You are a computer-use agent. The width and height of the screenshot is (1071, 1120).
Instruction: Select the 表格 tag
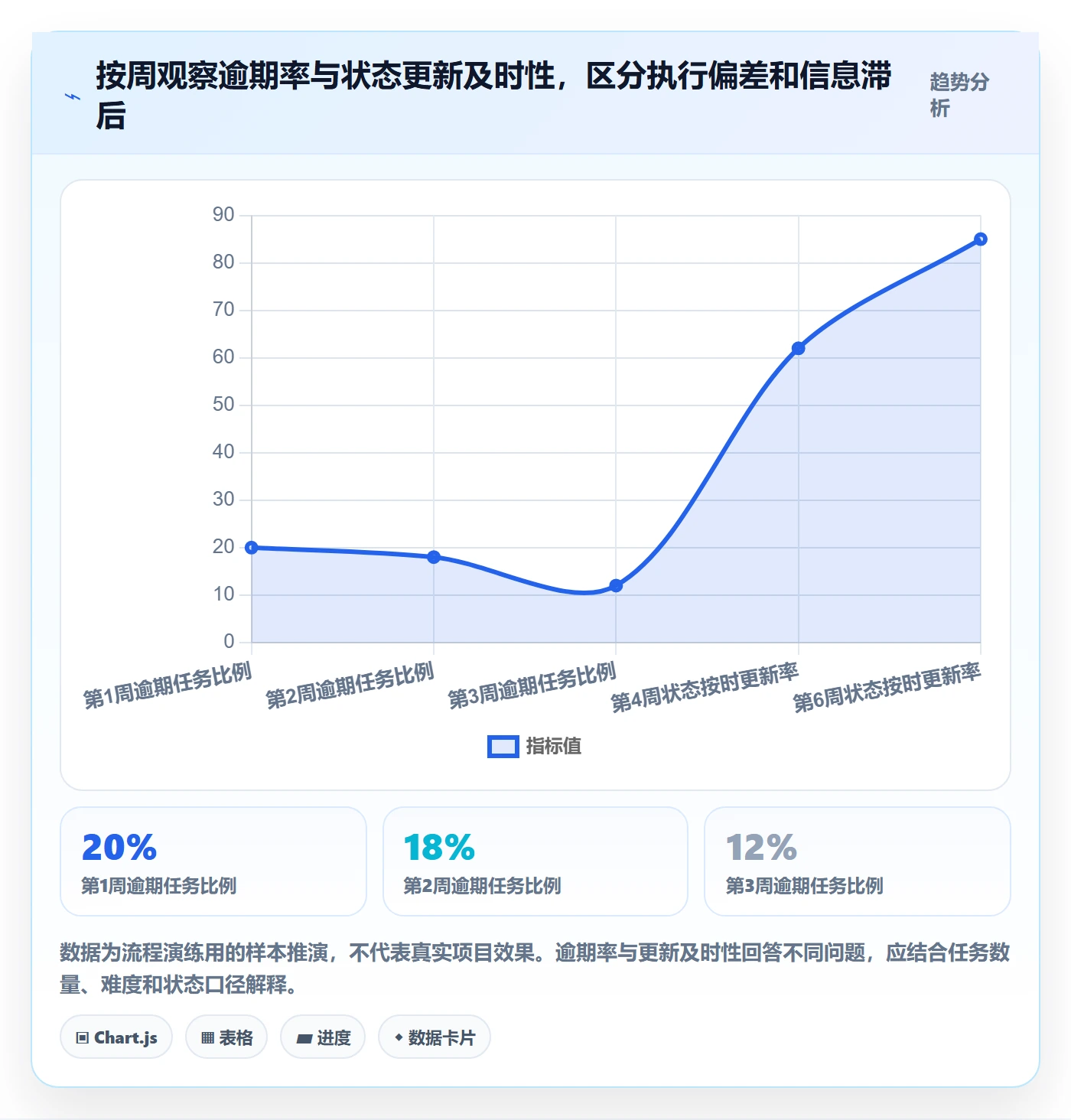pyautogui.click(x=226, y=1037)
